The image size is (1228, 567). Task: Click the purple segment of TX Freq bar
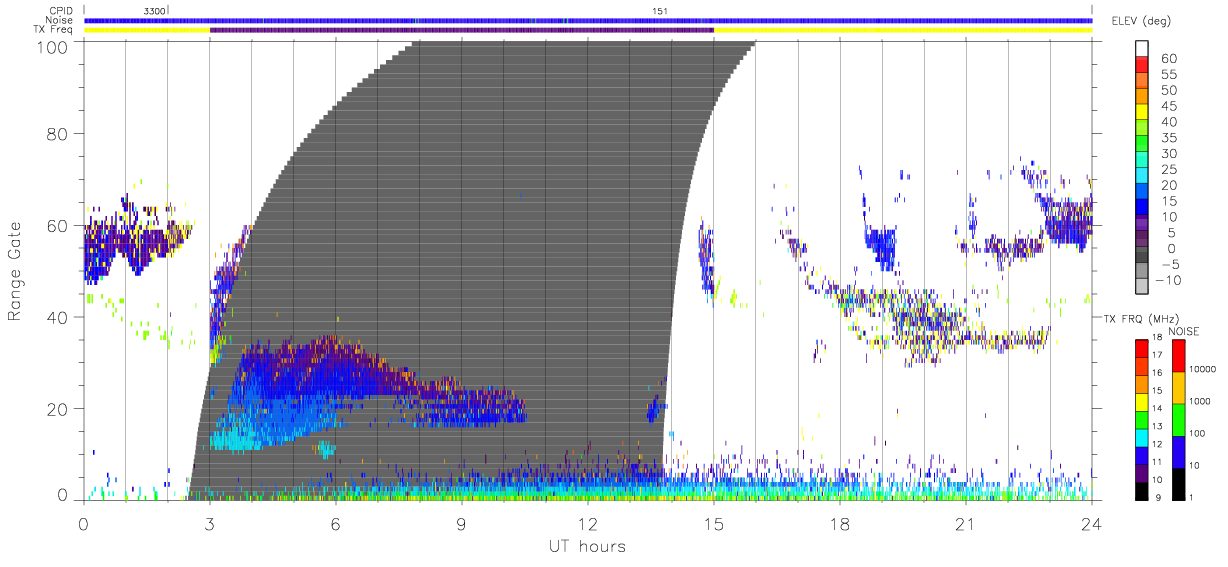(462, 30)
